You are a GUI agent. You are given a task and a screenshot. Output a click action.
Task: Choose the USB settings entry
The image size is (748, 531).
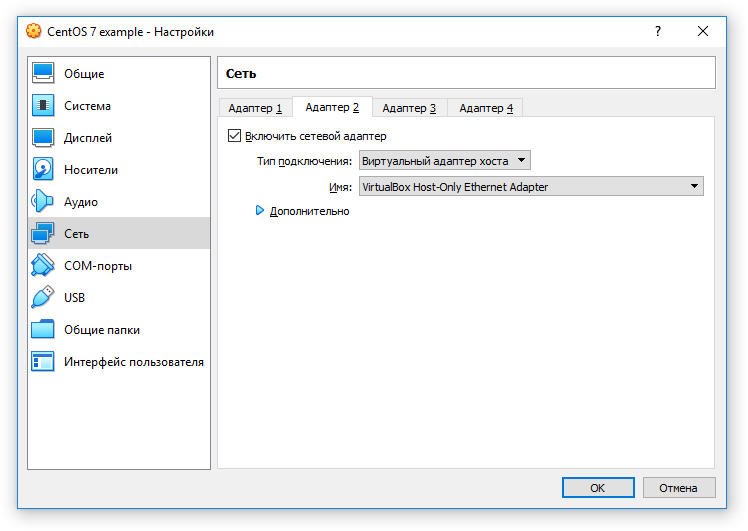click(119, 297)
